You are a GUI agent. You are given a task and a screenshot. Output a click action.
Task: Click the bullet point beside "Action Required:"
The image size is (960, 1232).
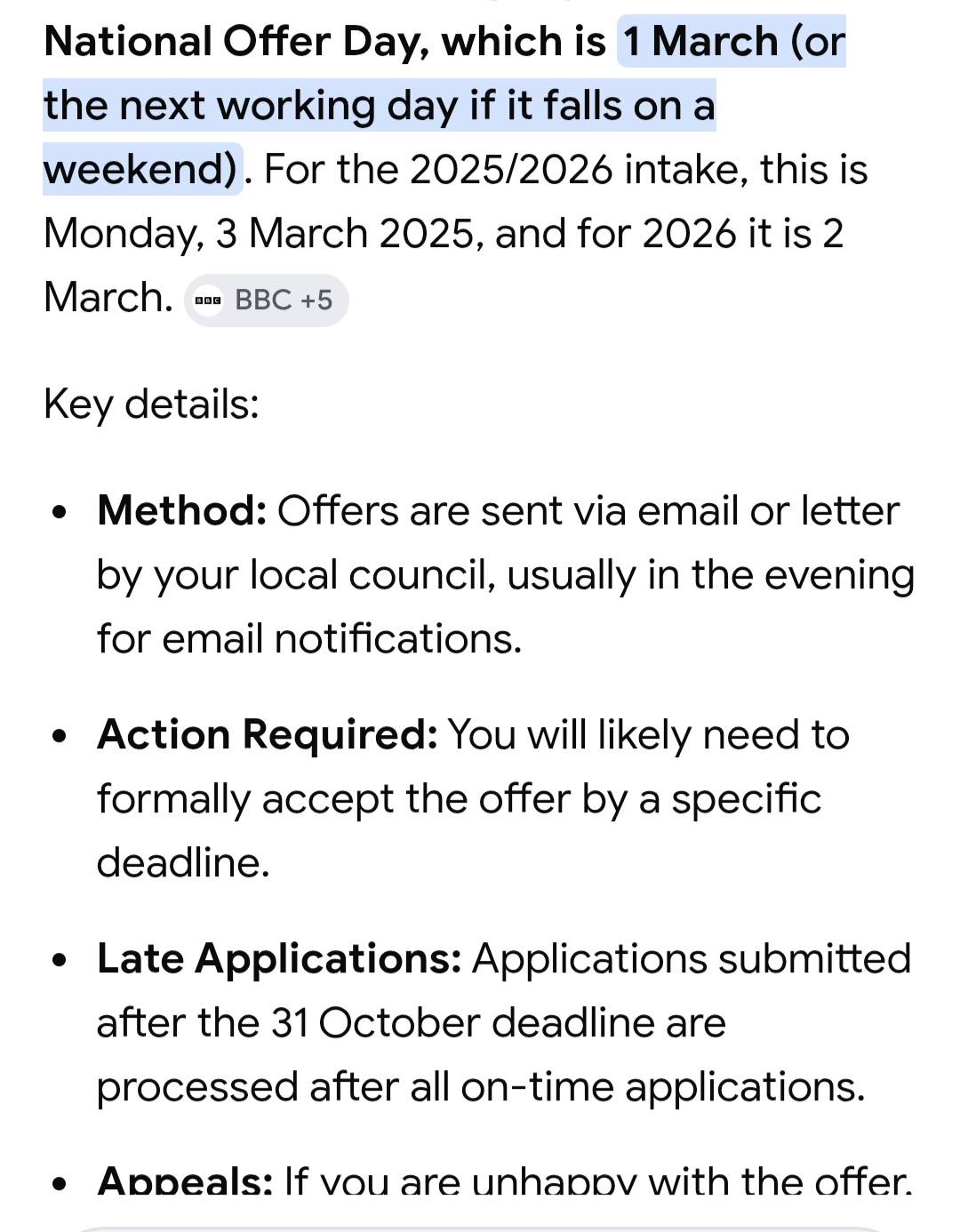60,737
